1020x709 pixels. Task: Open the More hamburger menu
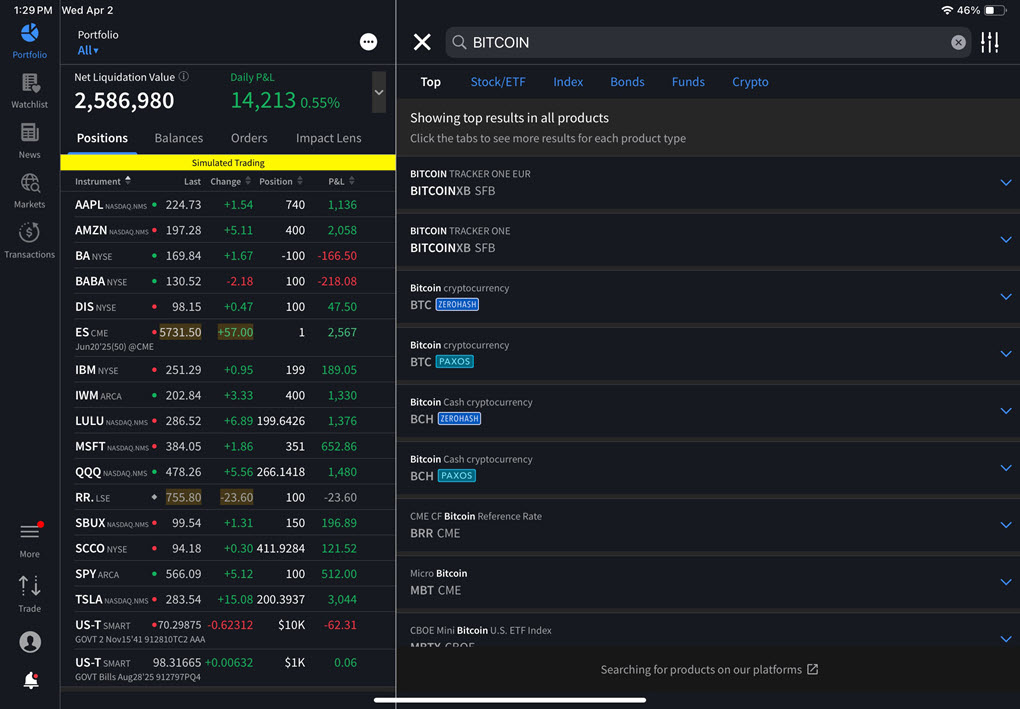click(30, 533)
